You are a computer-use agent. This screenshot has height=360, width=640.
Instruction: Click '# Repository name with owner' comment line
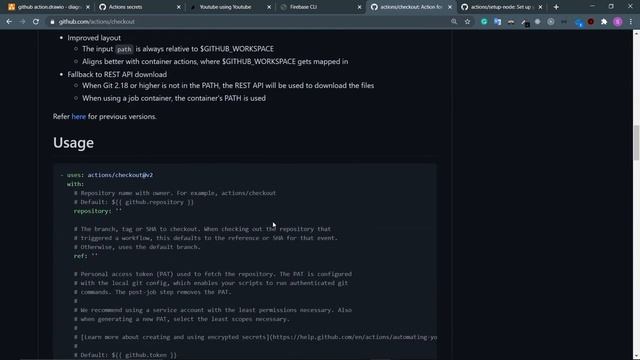(x=175, y=193)
